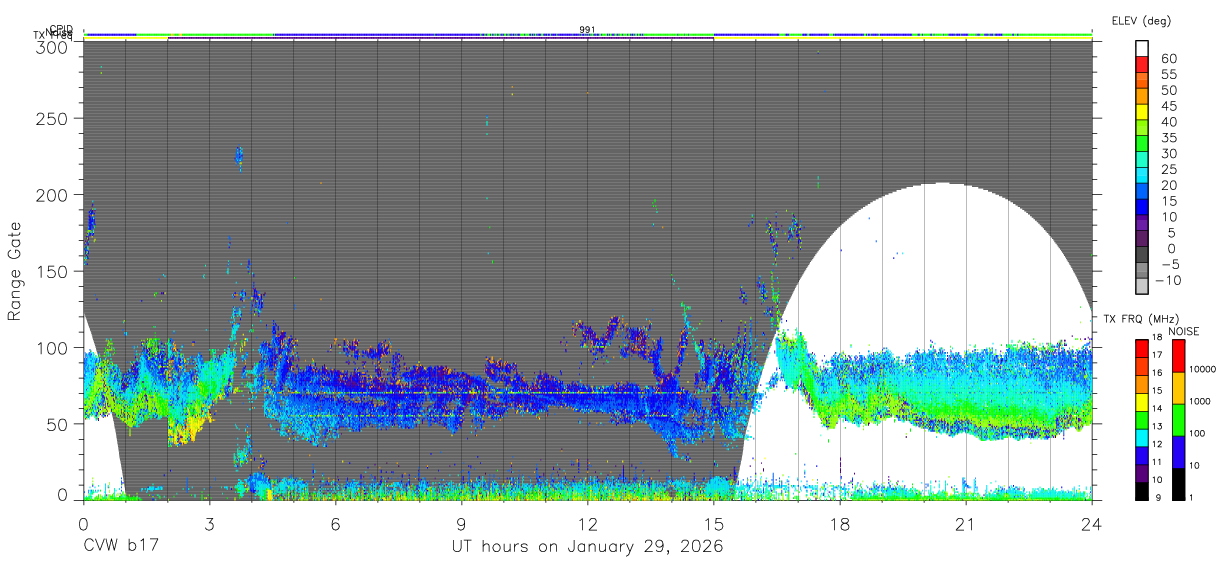
Task: Click the "50" tick on the Range Gate axis
Action: 58,423
